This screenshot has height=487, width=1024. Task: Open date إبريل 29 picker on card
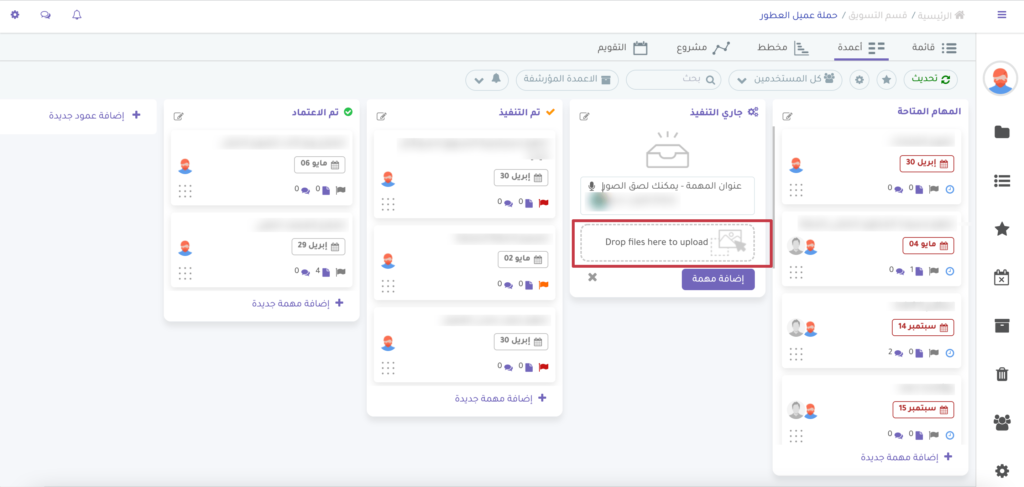pos(318,247)
